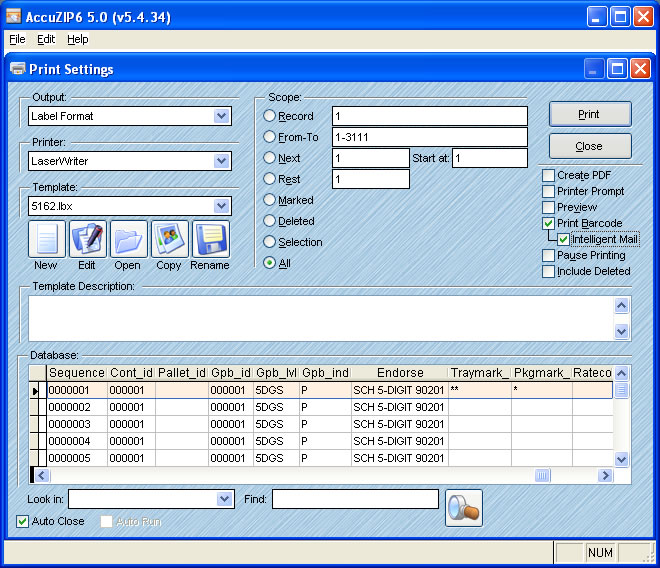660x568 pixels.
Task: Click the Start at input field
Action: (490, 158)
